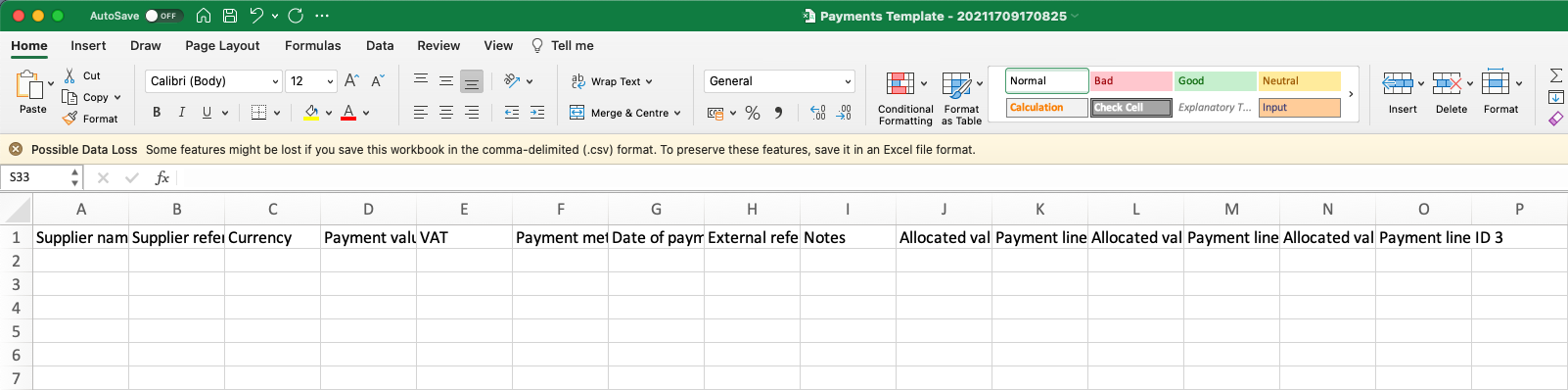Viewport: 1568px width, 390px height.
Task: Click the Decrease Decimal icon
Action: pos(844,113)
